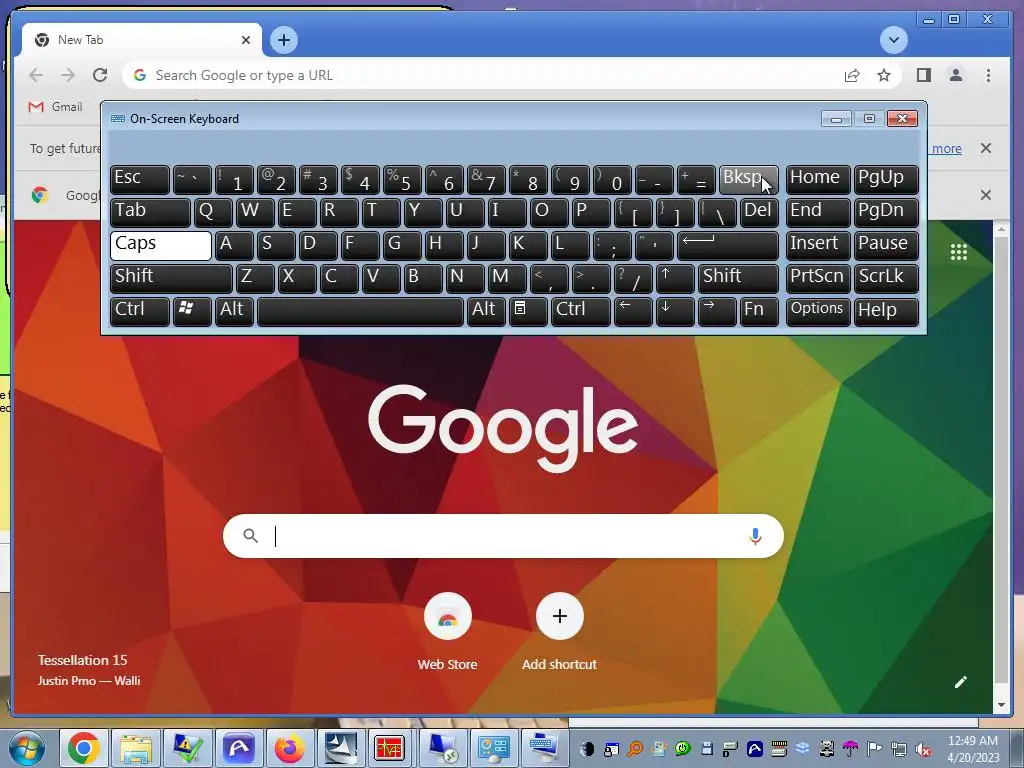
Task: Click Chrome icon in the taskbar
Action: coord(84,748)
